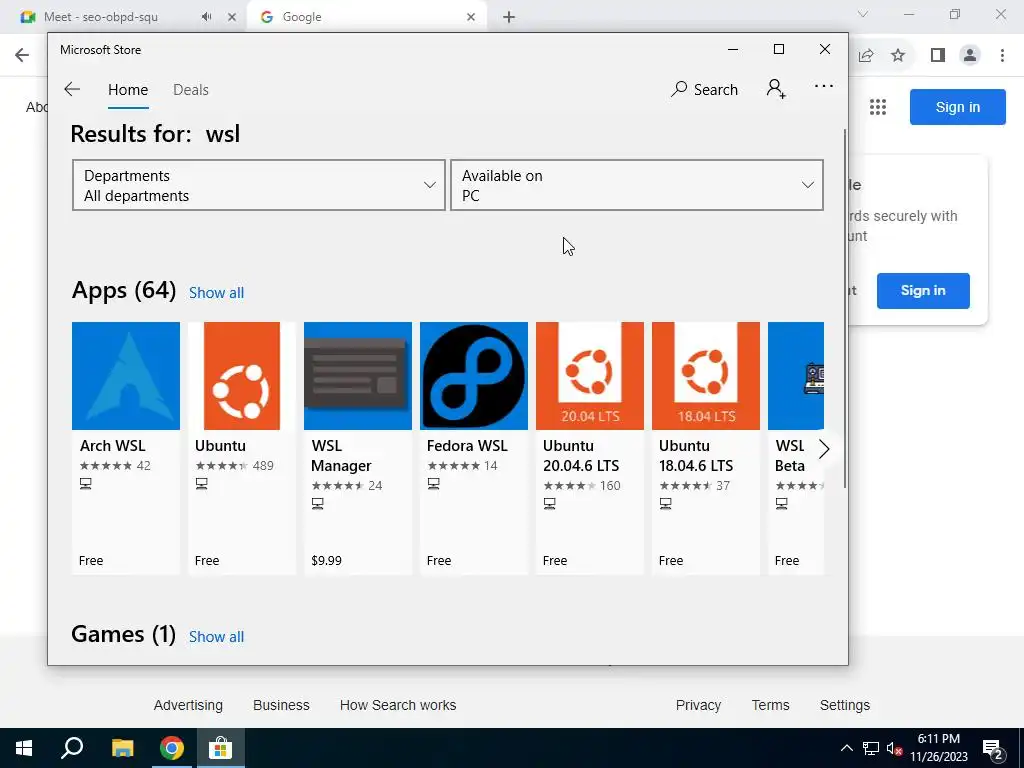Viewport: 1024px width, 768px height.
Task: Click the Microsoft Store vertical scrollbar
Action: click(845, 307)
